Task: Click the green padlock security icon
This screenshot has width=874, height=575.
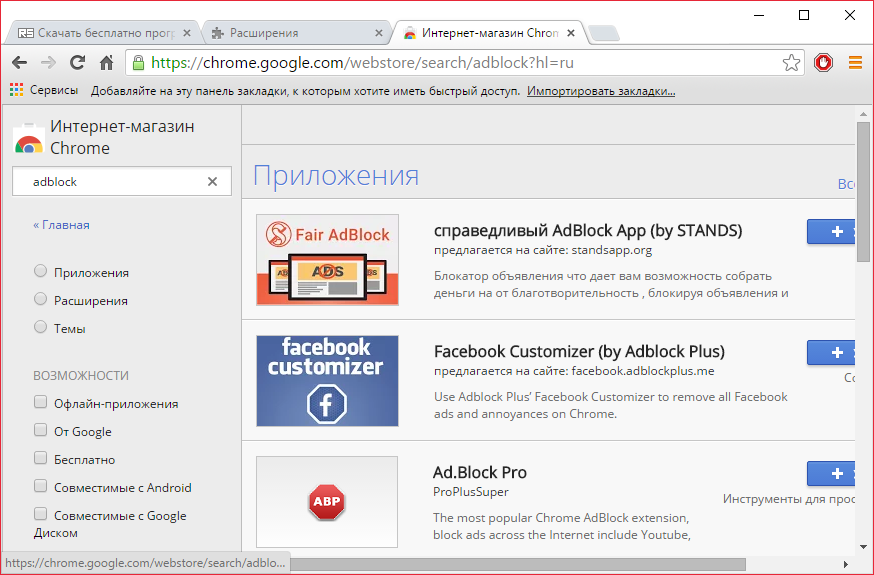Action: [138, 62]
